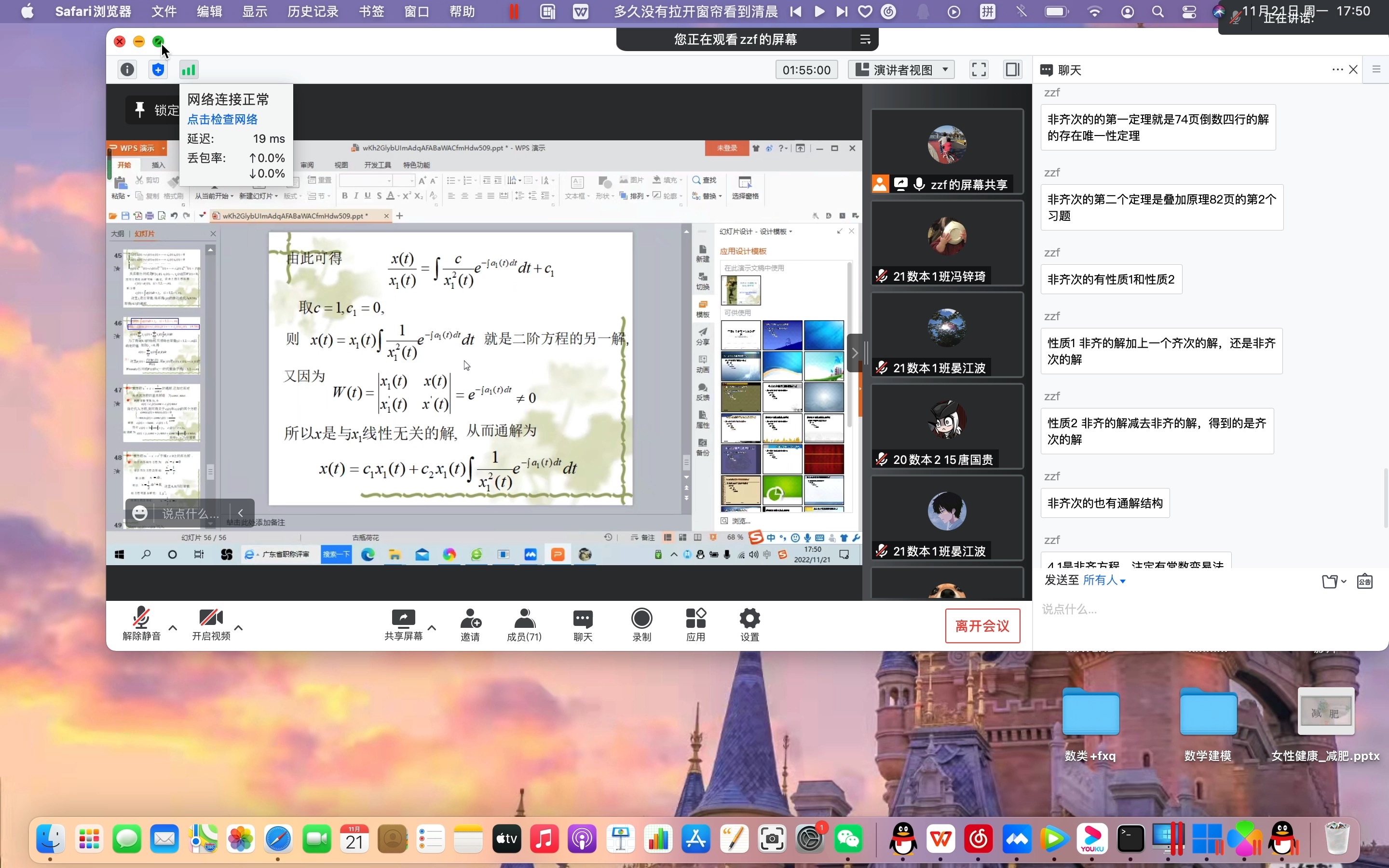Open the emoji button in the floating comment bar
Image resolution: width=1389 pixels, height=868 pixels.
click(140, 513)
